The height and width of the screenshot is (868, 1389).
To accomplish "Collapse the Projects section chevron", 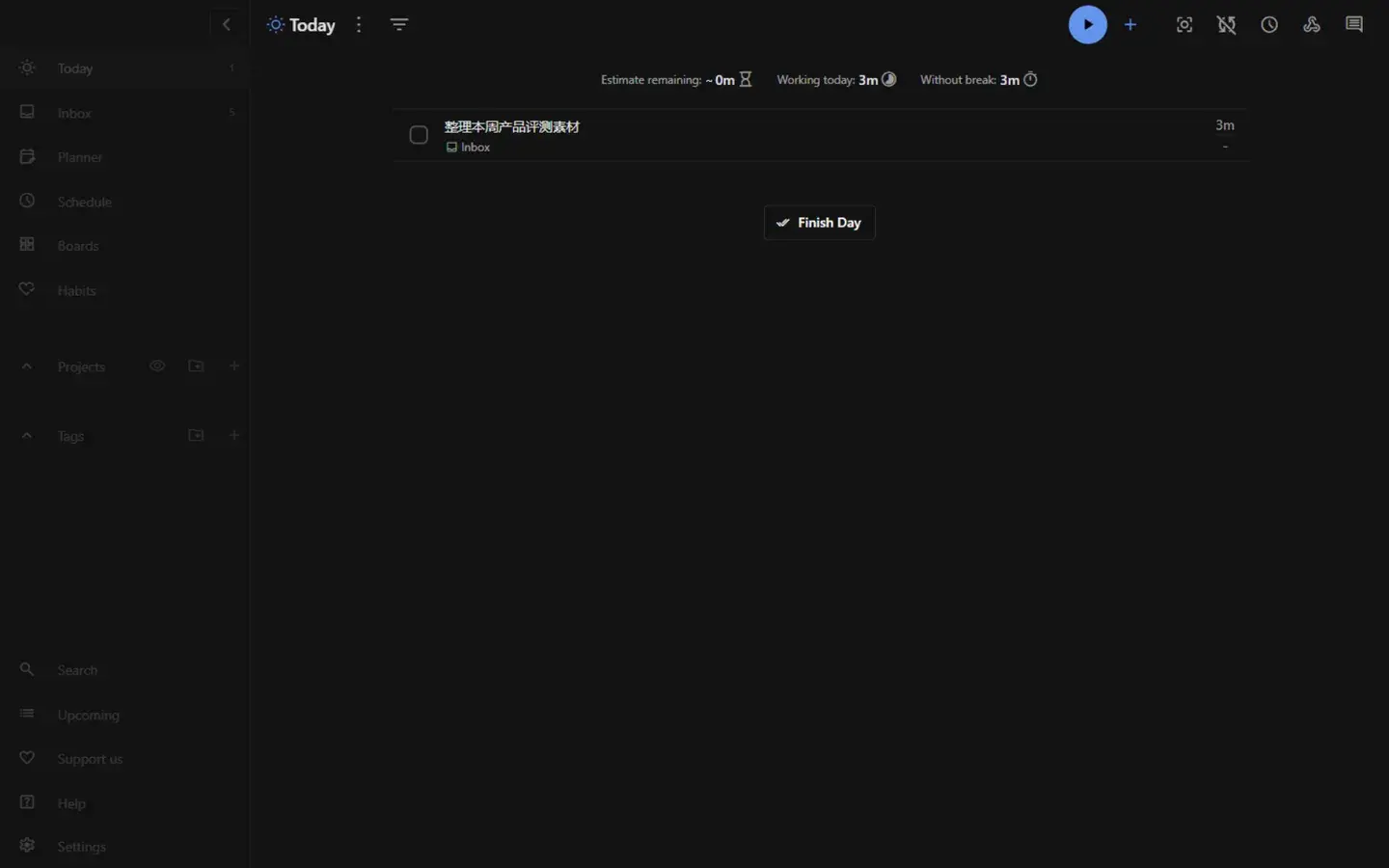I will coord(27,366).
